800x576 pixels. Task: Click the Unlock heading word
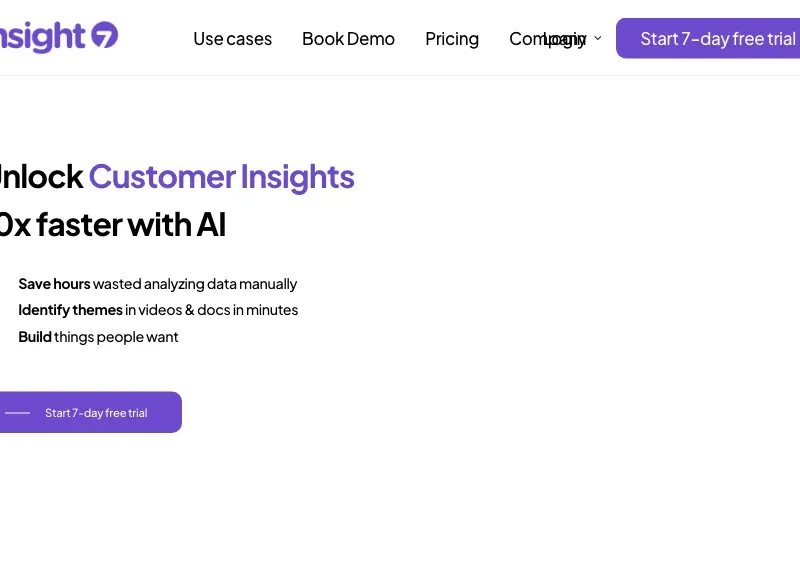[41, 177]
